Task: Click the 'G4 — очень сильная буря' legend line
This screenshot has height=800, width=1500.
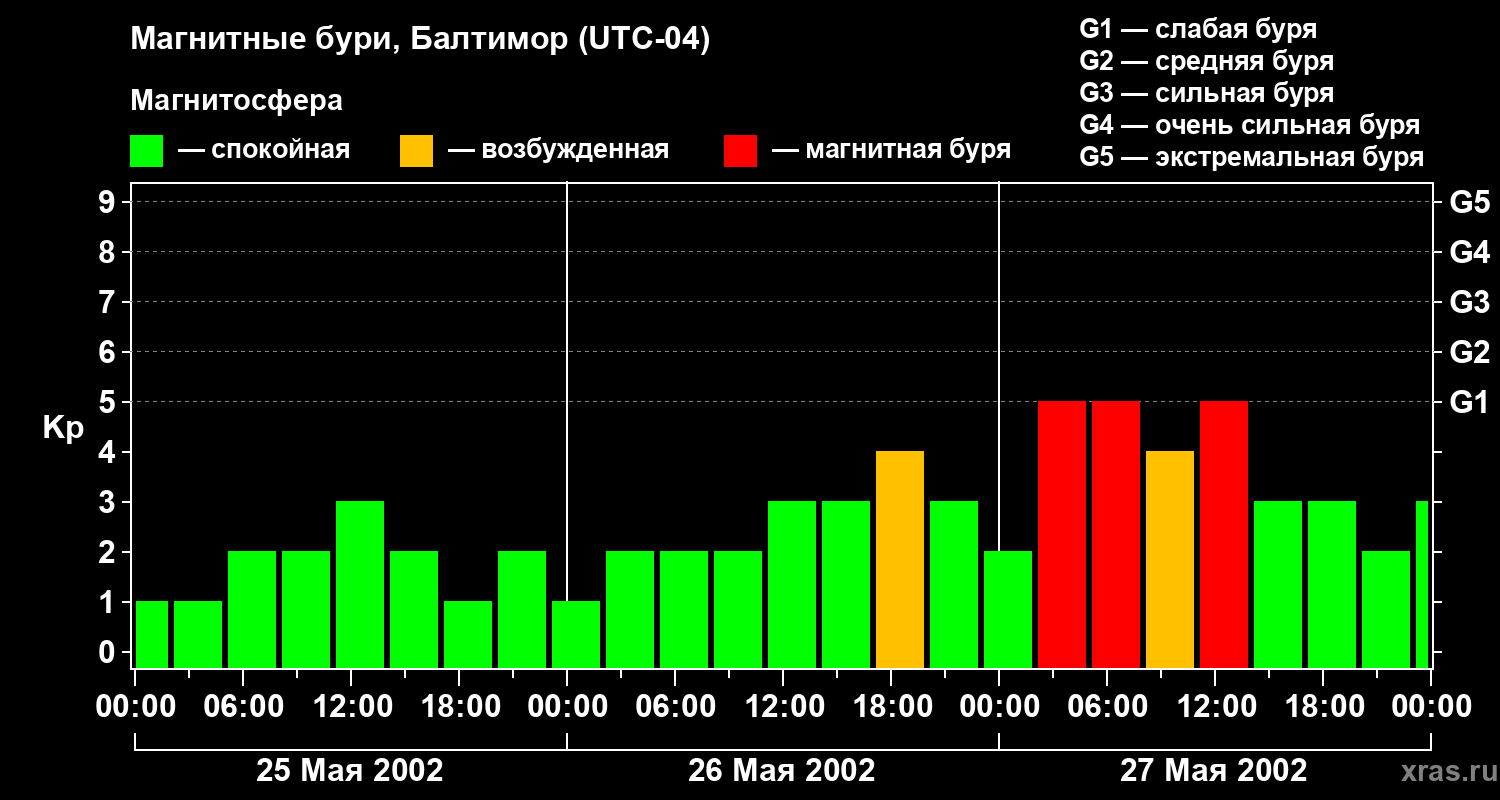Action: (1249, 124)
